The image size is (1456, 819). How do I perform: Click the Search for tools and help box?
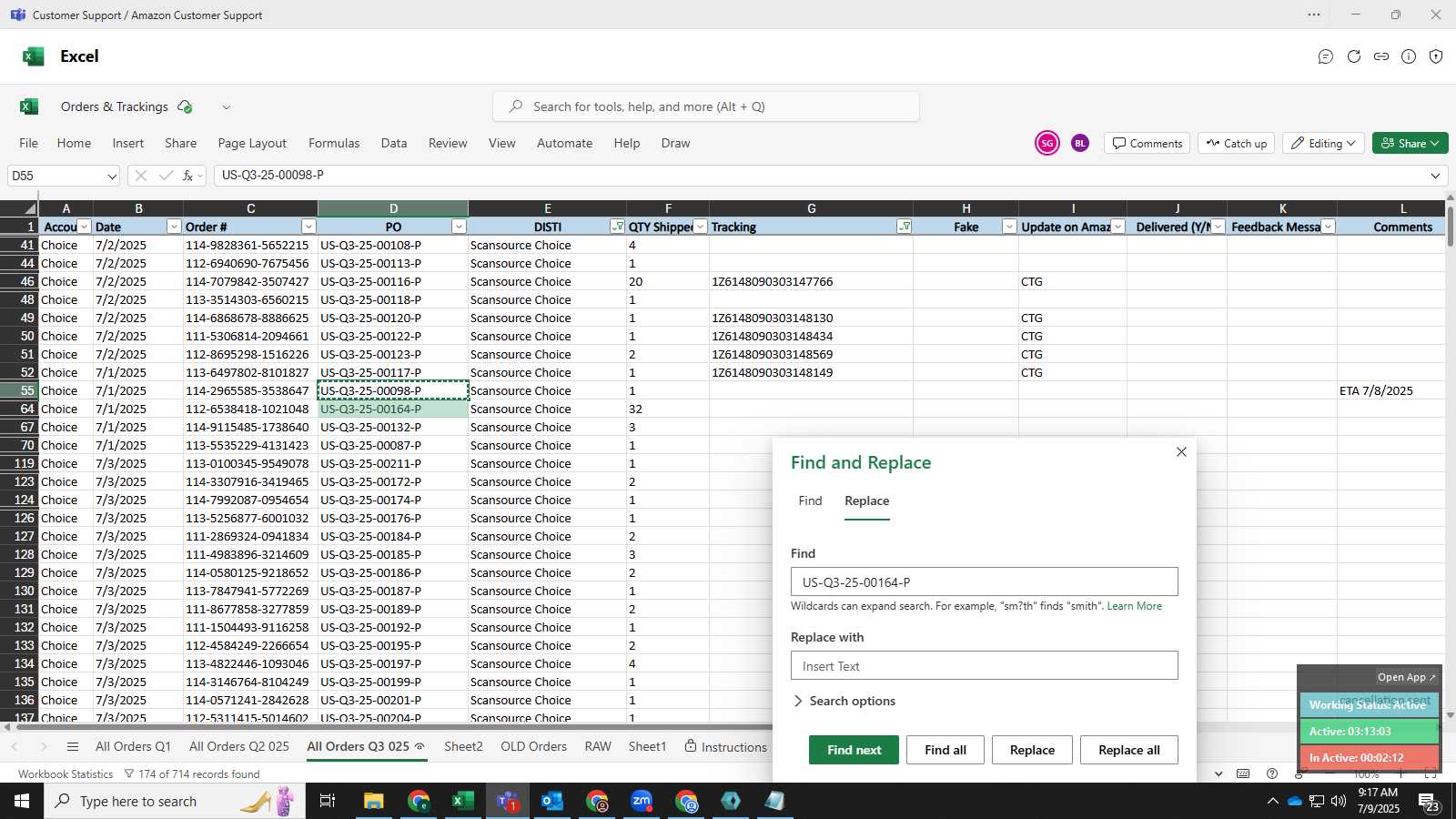point(706,106)
